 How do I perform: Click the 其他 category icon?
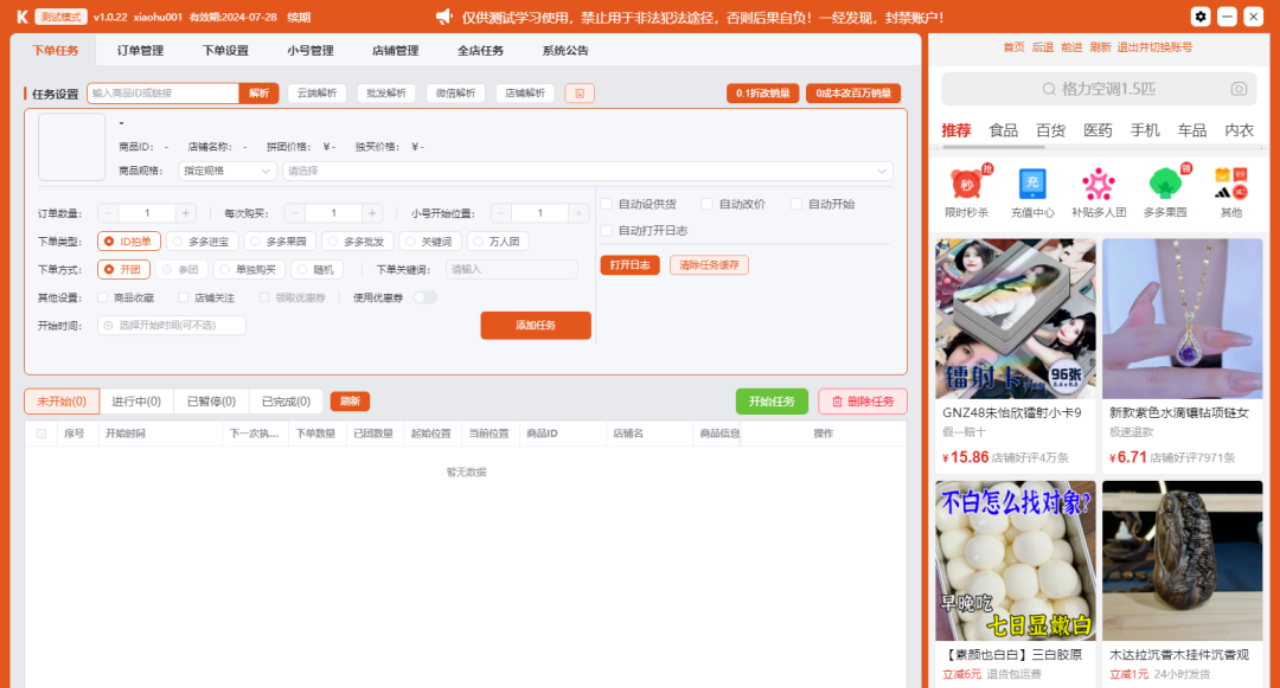tap(1229, 186)
